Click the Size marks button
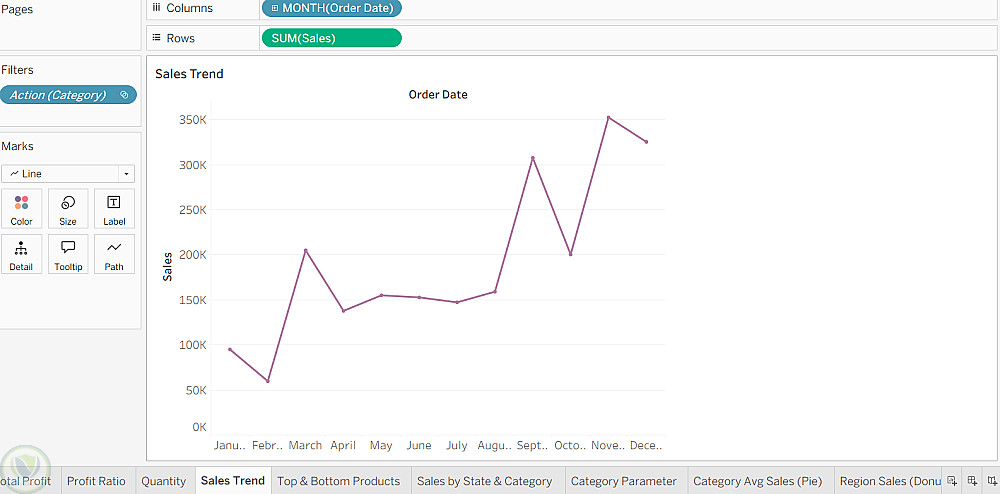Viewport: 1000px width, 494px height. point(68,209)
